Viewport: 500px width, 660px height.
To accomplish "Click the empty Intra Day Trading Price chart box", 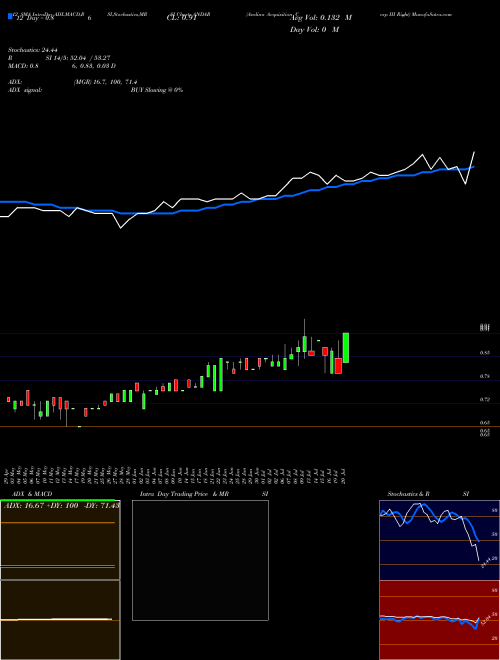I will [200, 560].
